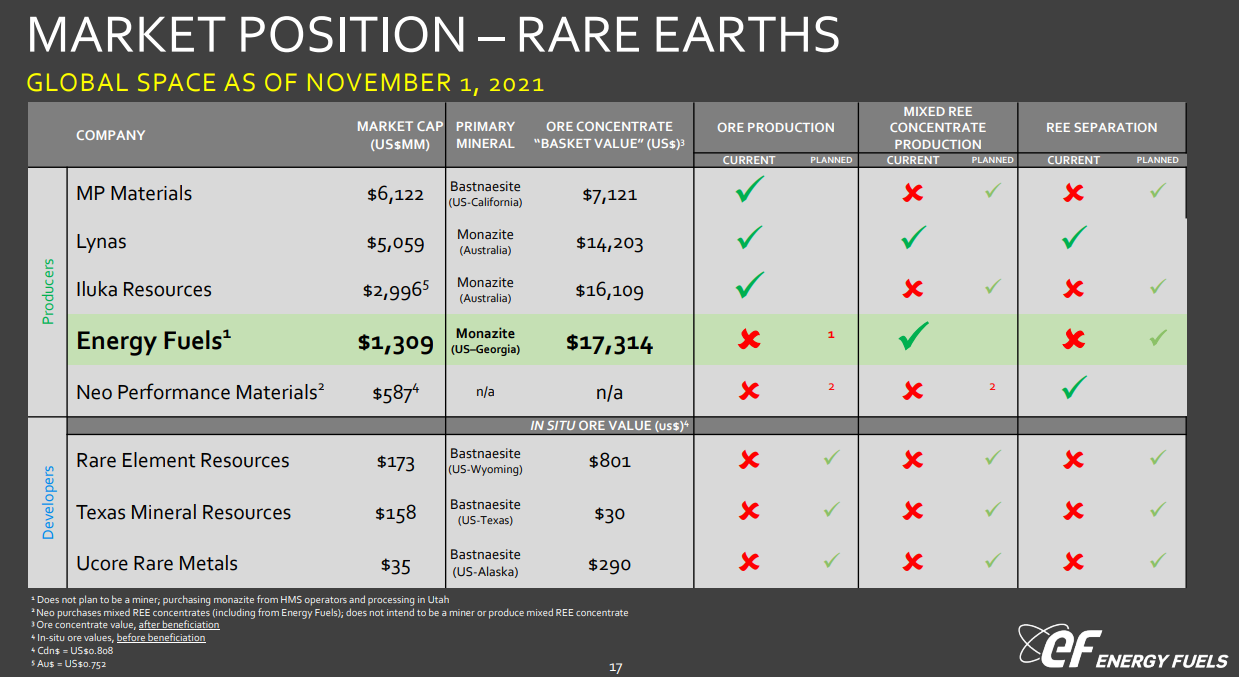The width and height of the screenshot is (1239, 677).
Task: Click the green highlighted Energy Fuels row
Action: (x=300, y=339)
